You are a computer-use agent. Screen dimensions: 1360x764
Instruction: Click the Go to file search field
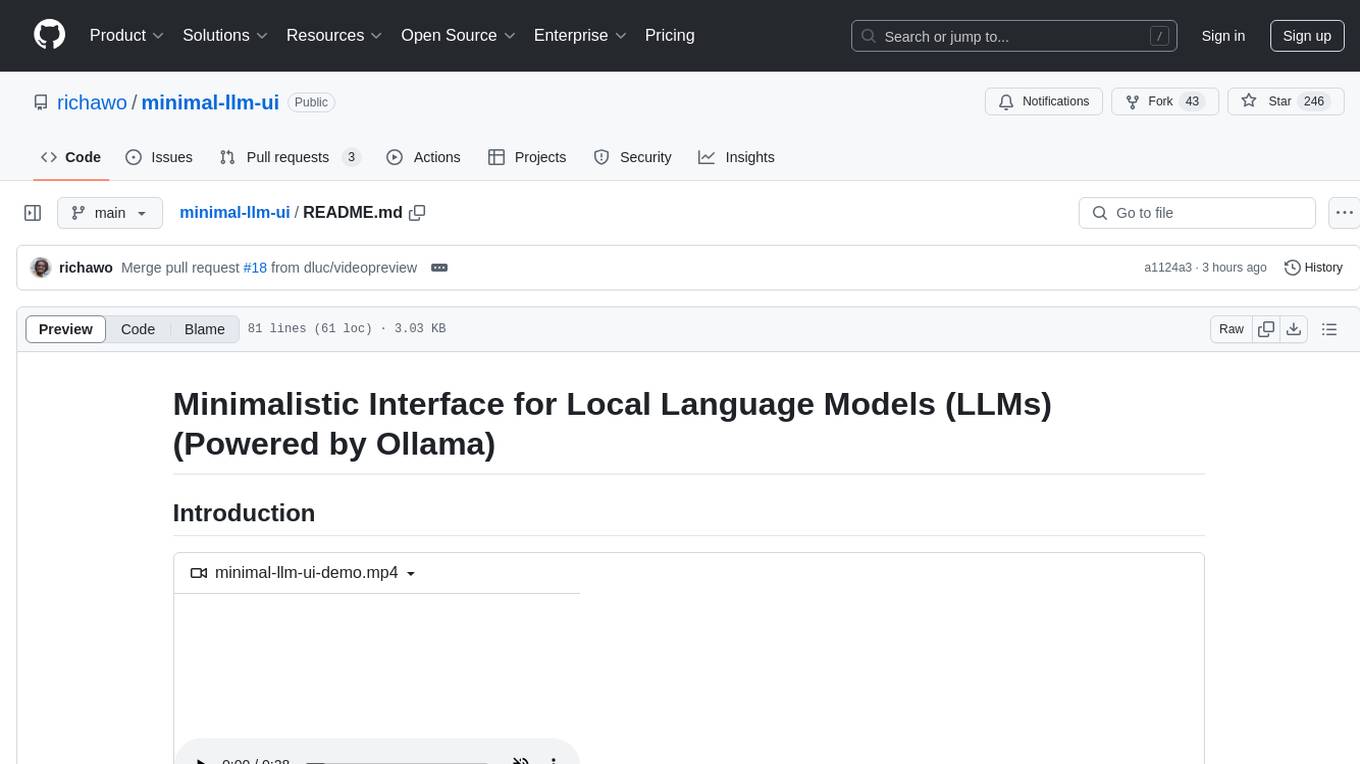(x=1197, y=213)
